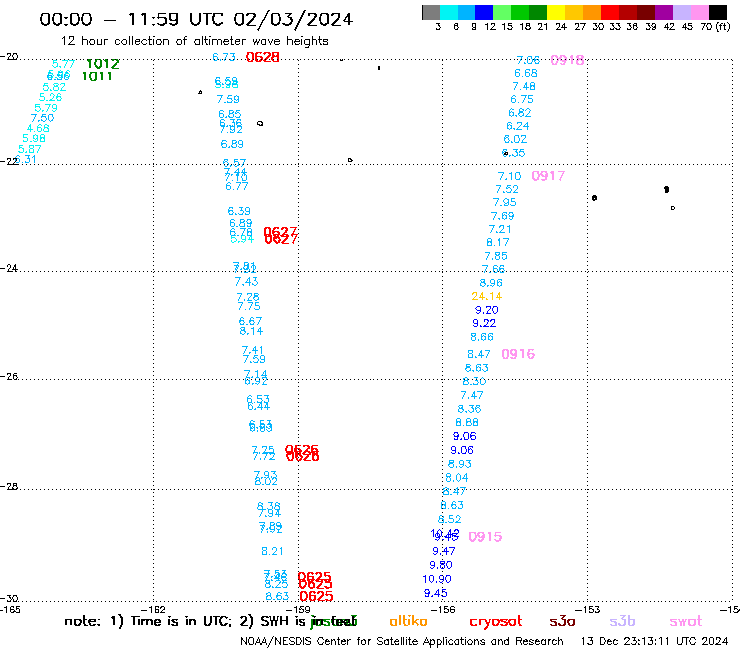Select the 7.50 wave height value
740x650 pixels.
pyautogui.click(x=42, y=118)
